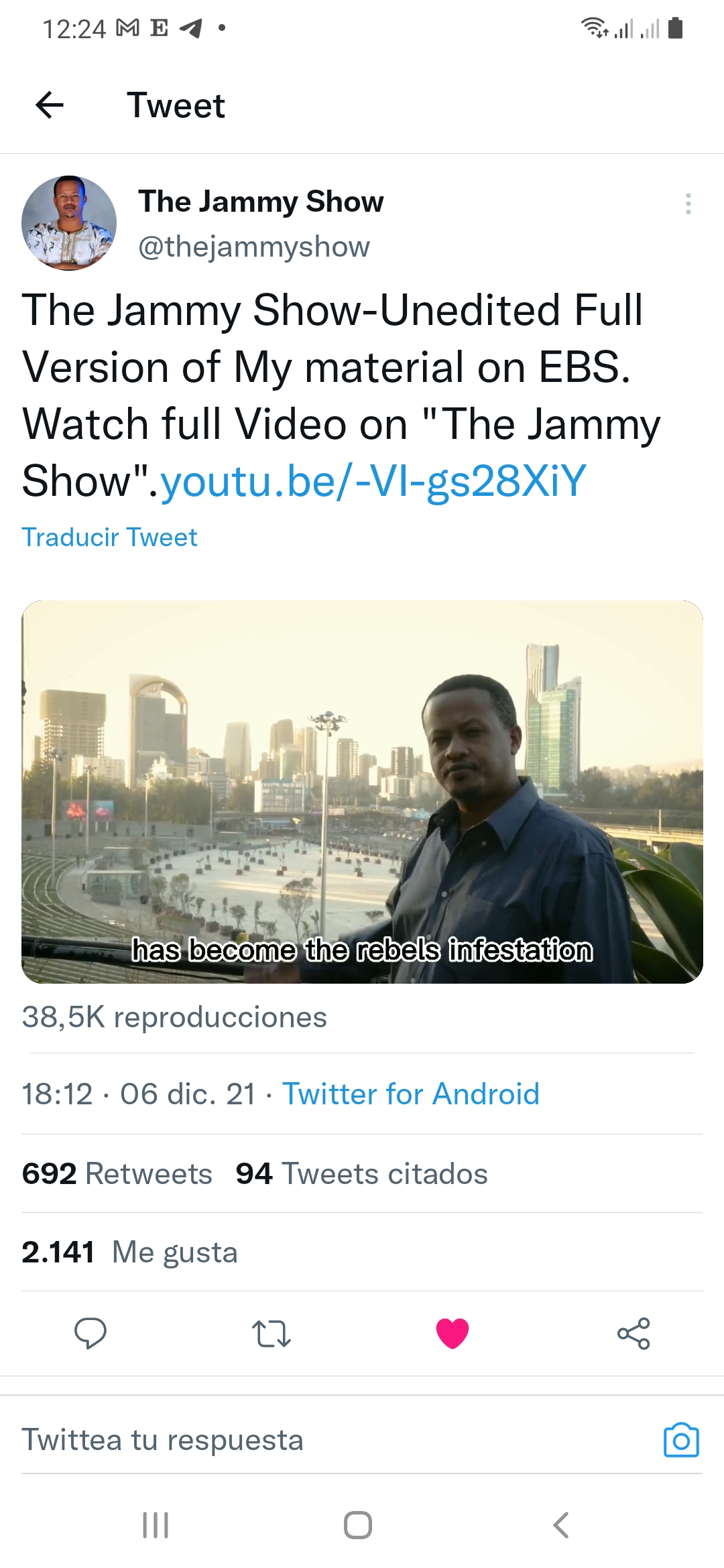Tap the retweet arrows icon
This screenshot has height=1568, width=724.
[x=271, y=1333]
